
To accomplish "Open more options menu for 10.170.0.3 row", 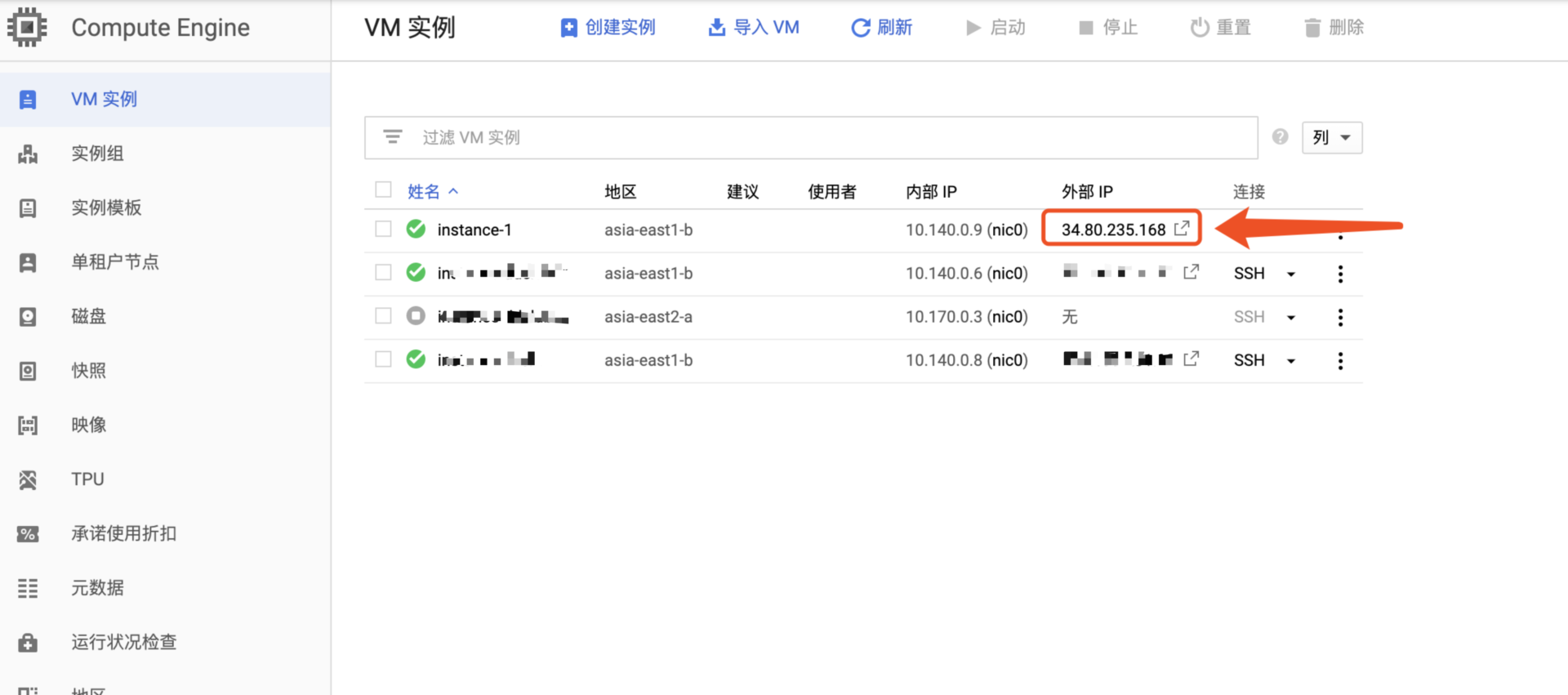I will pyautogui.click(x=1340, y=318).
